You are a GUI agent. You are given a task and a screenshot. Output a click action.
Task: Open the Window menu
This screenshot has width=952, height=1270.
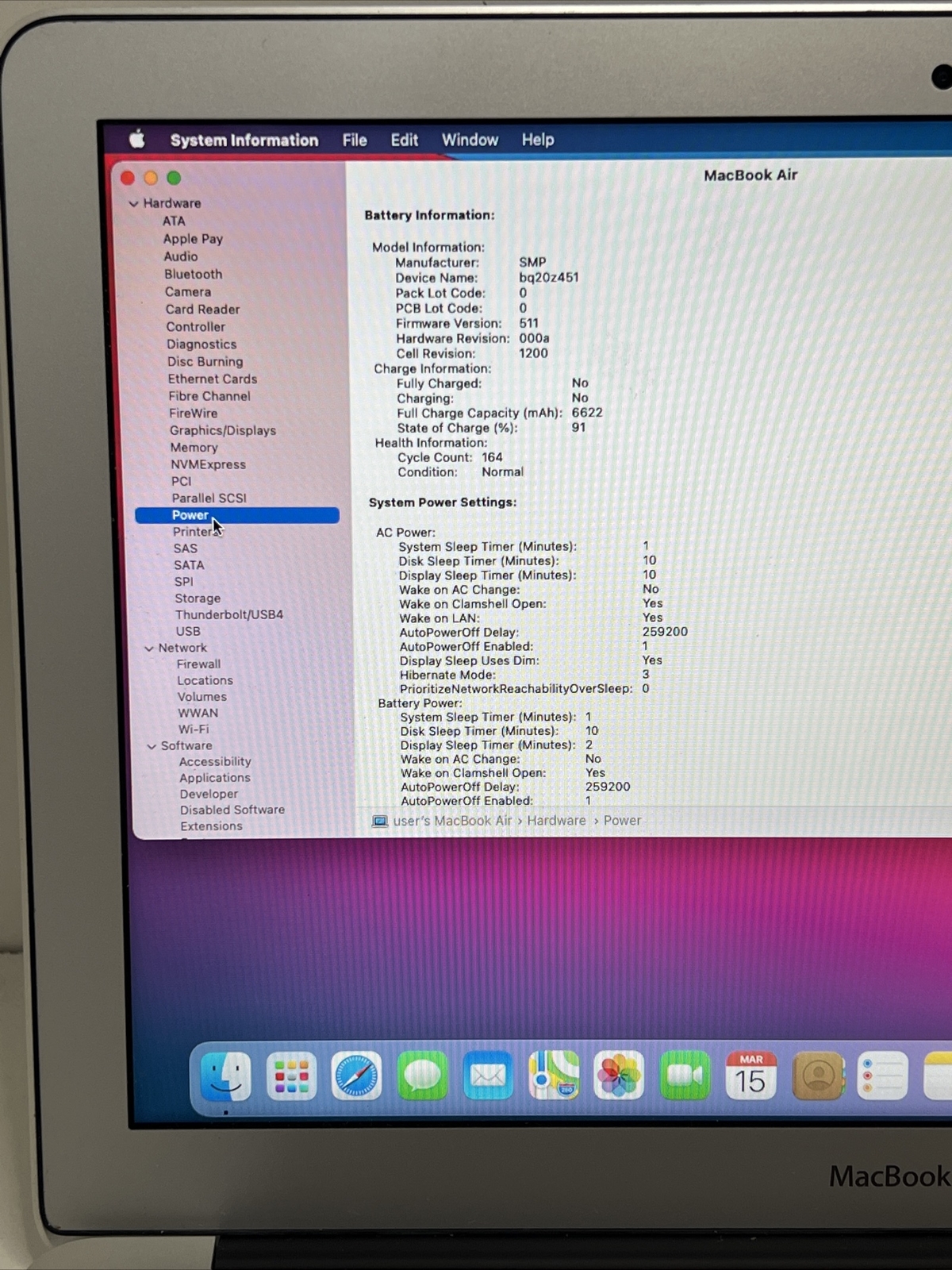point(470,140)
